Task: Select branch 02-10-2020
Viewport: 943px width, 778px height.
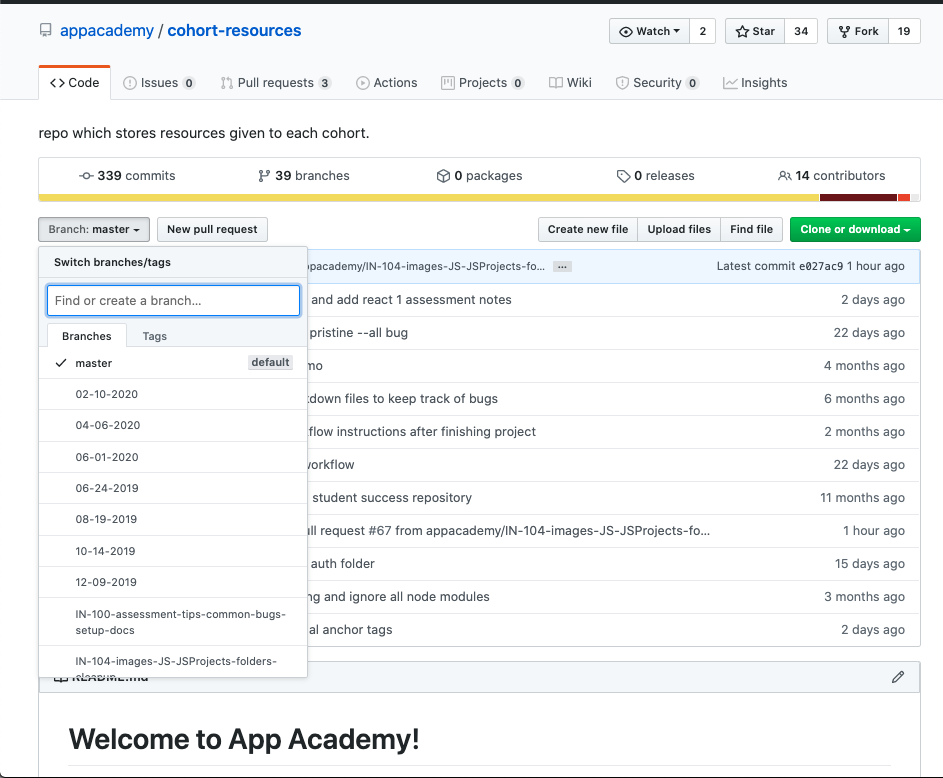Action: pos(173,394)
